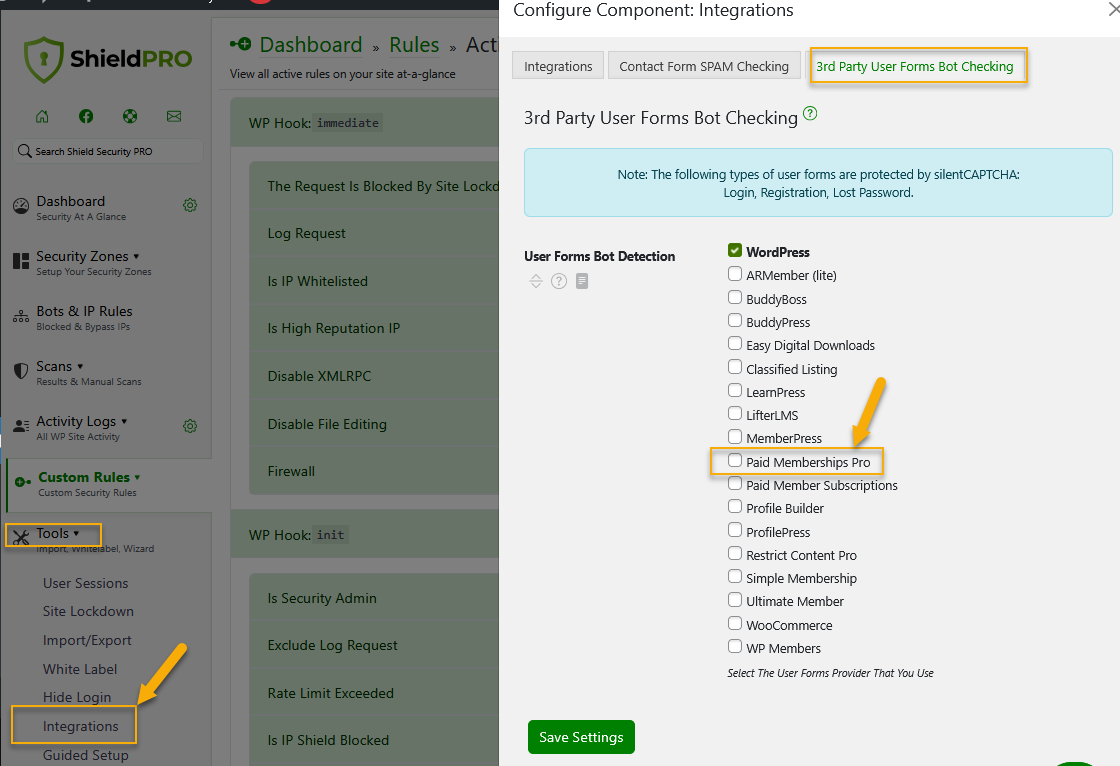Click the document icon under User Forms Bot Detection
1120x766 pixels.
tap(582, 281)
